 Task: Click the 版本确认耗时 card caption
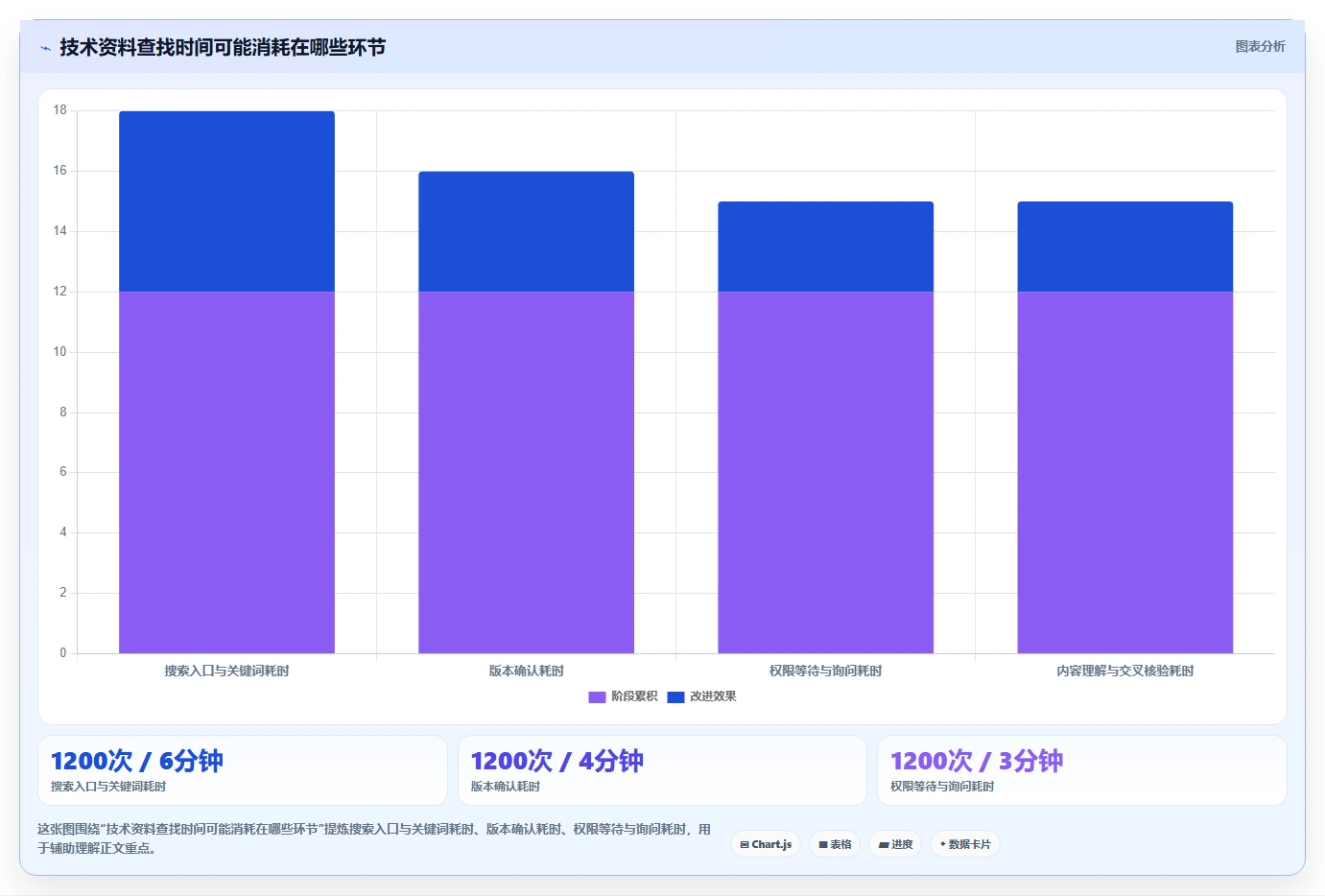pos(505,787)
